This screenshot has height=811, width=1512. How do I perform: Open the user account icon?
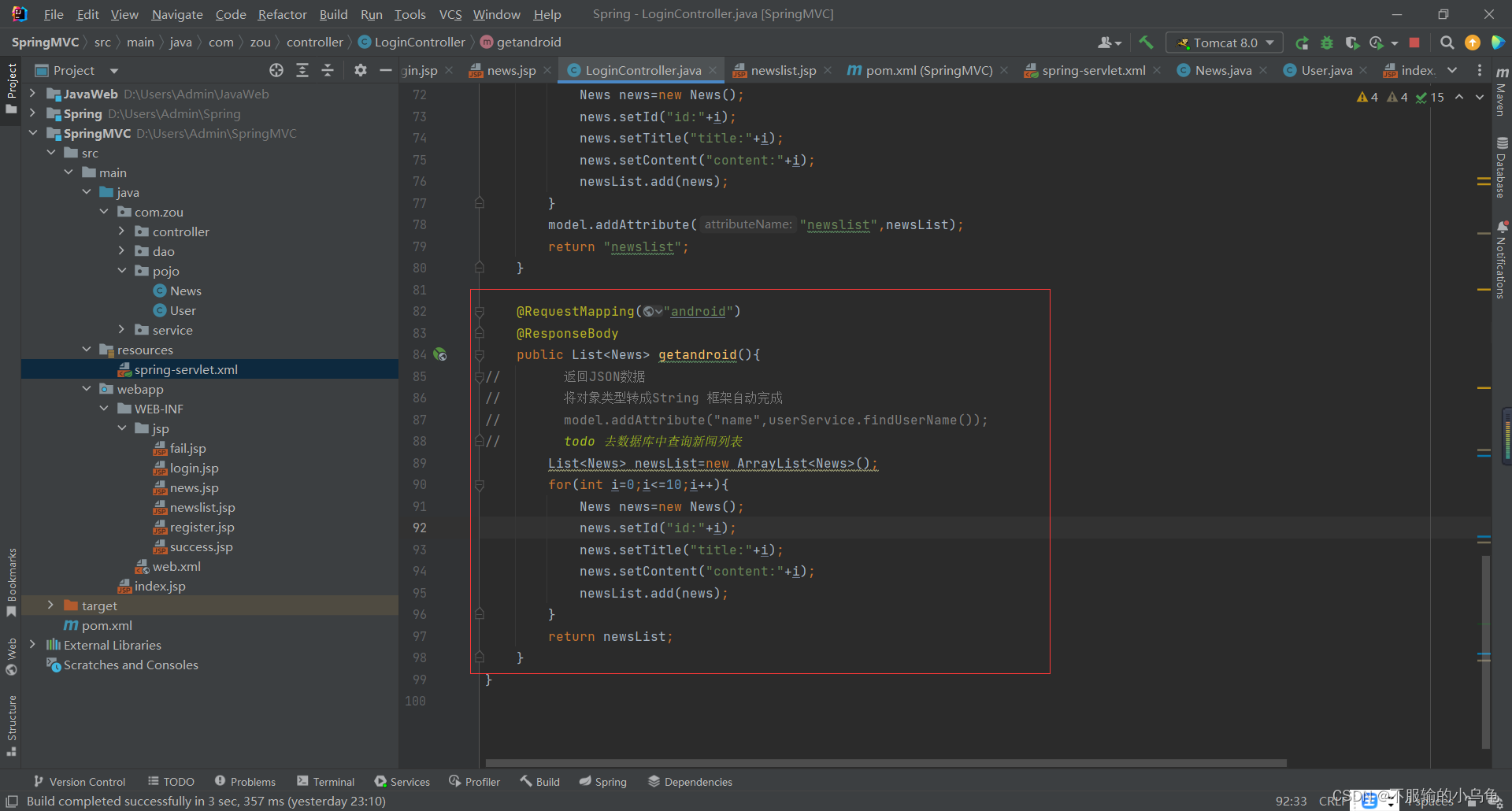1109,43
